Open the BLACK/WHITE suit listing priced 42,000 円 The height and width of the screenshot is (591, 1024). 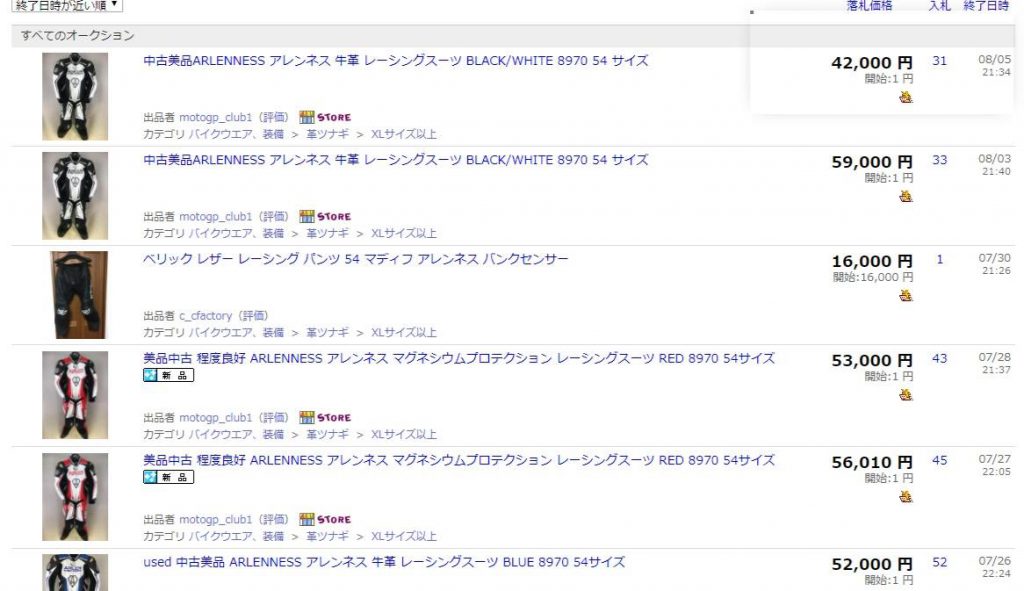pos(395,61)
